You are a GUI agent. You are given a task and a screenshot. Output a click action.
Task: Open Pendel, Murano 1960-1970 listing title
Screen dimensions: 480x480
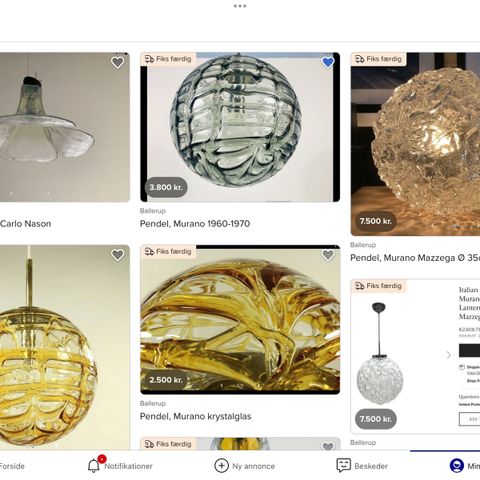[x=195, y=224]
